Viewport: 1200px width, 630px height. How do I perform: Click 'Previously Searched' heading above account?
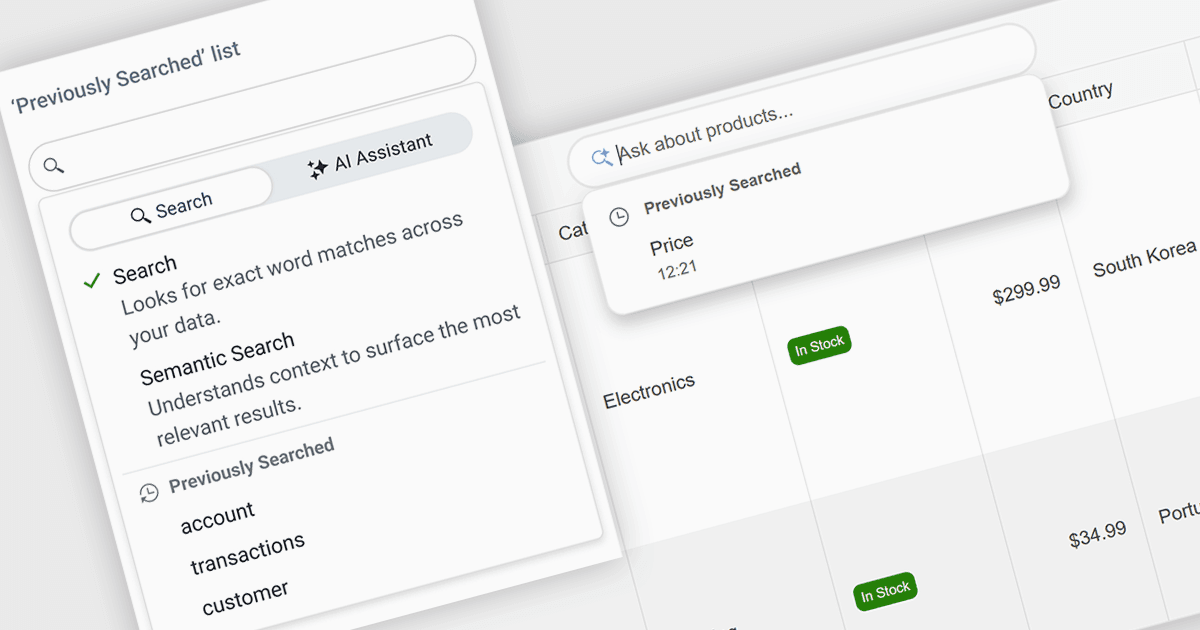point(251,465)
